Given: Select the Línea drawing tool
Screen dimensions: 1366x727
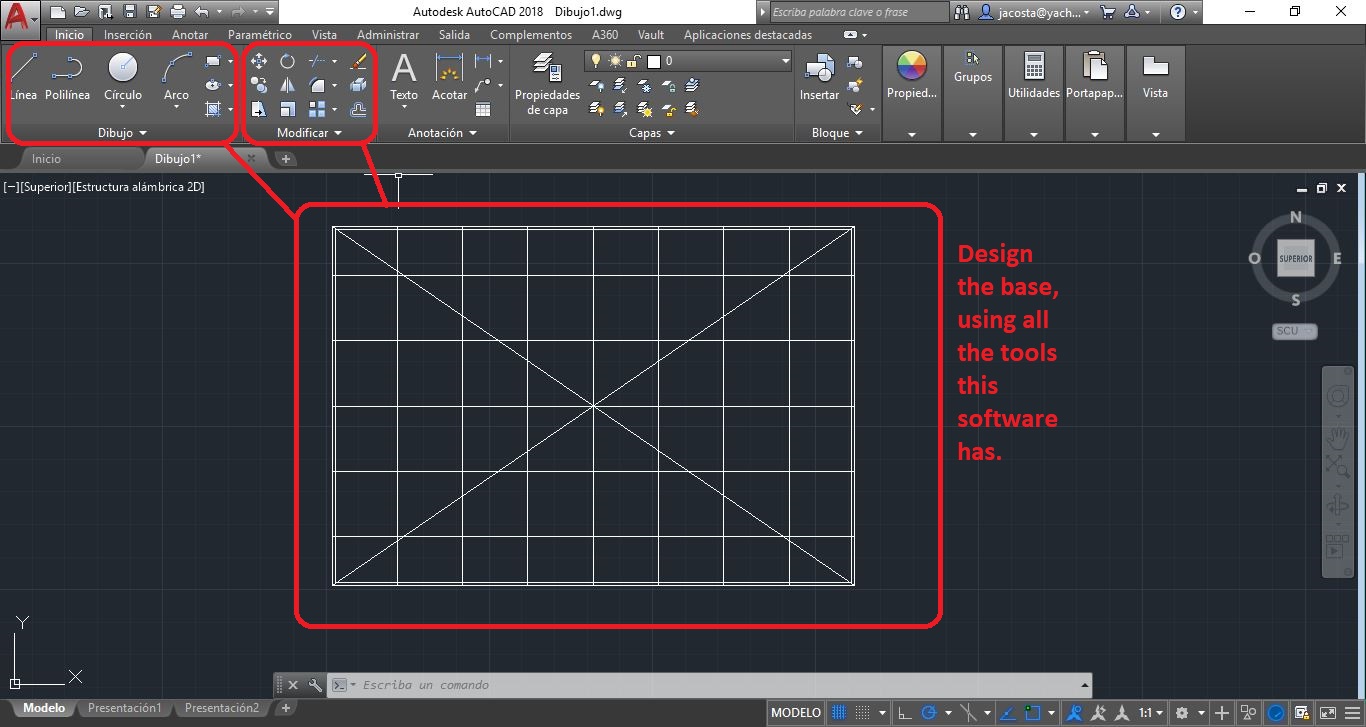Looking at the screenshot, I should (x=23, y=77).
